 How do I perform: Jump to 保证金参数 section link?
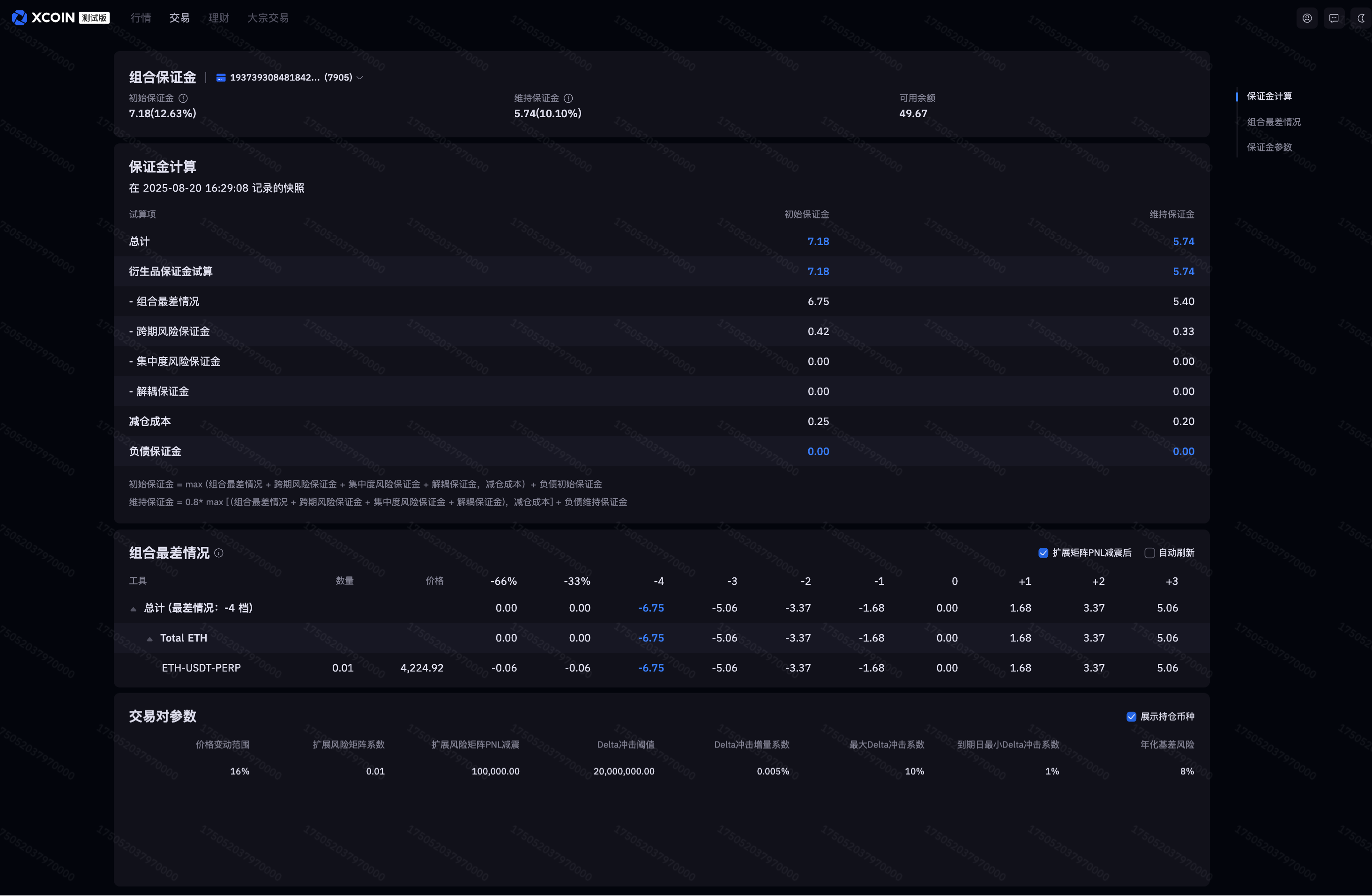1269,147
